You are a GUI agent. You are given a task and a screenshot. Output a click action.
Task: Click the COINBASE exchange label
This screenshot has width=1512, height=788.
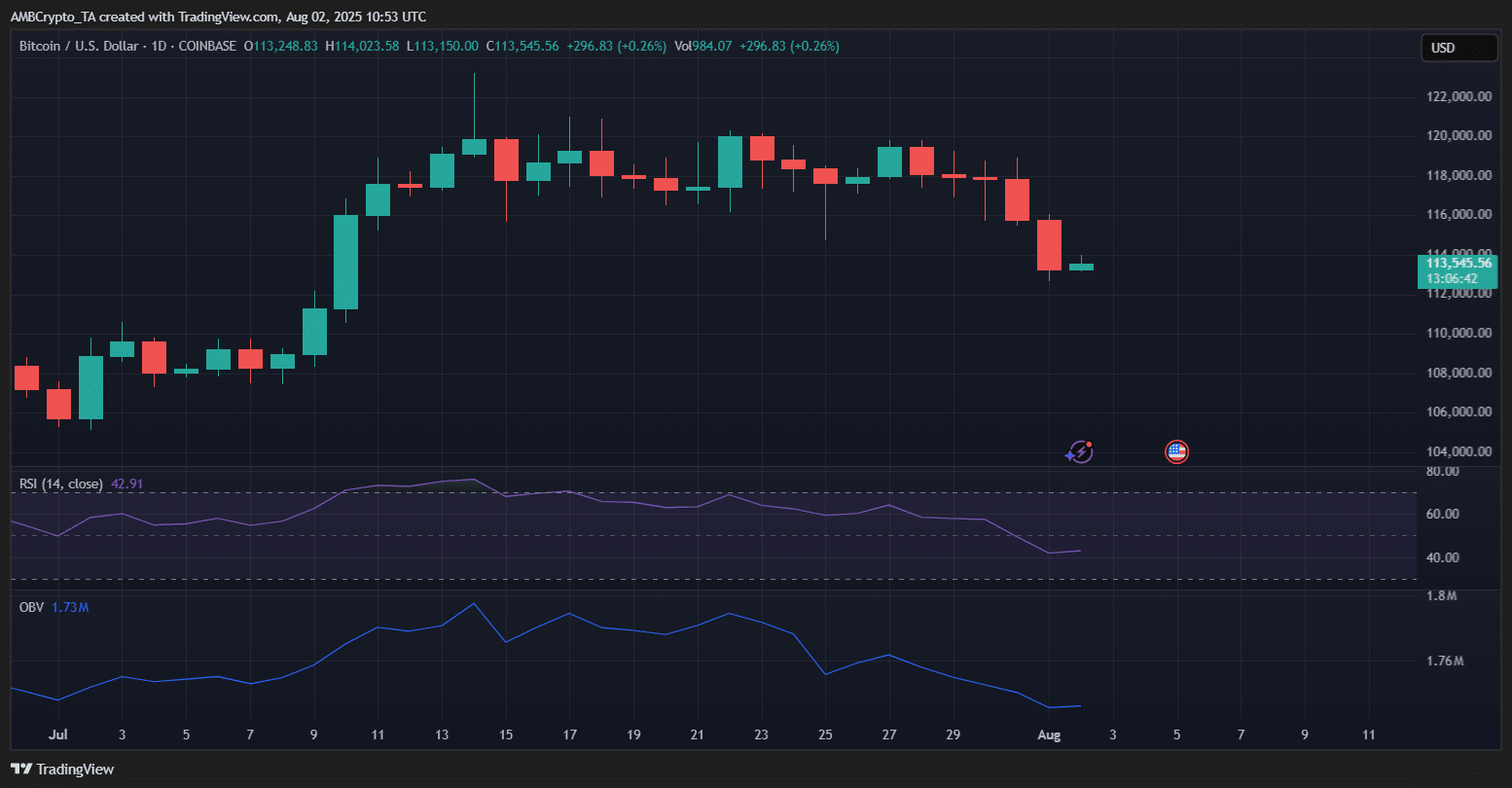coord(207,46)
